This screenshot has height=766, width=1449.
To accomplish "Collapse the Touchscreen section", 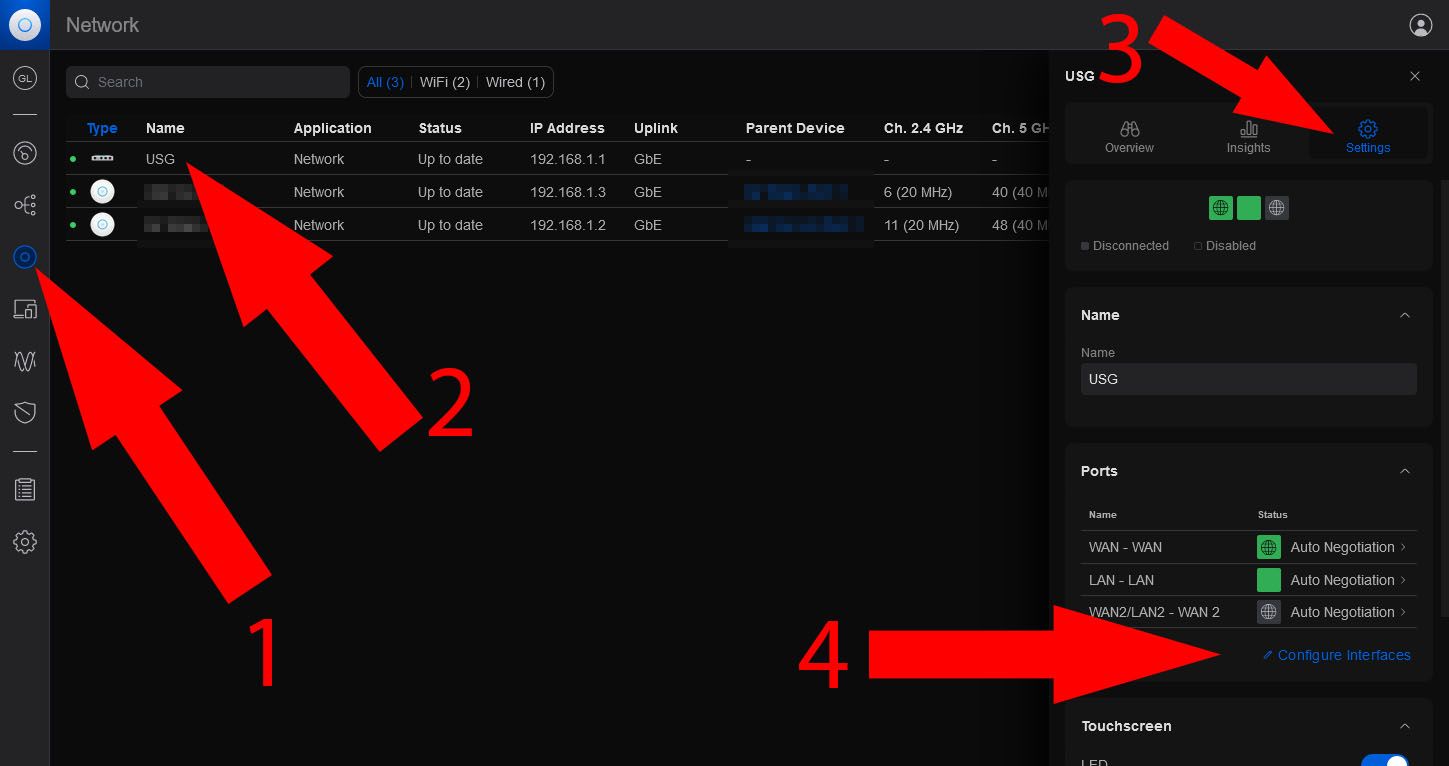I will tap(1404, 726).
